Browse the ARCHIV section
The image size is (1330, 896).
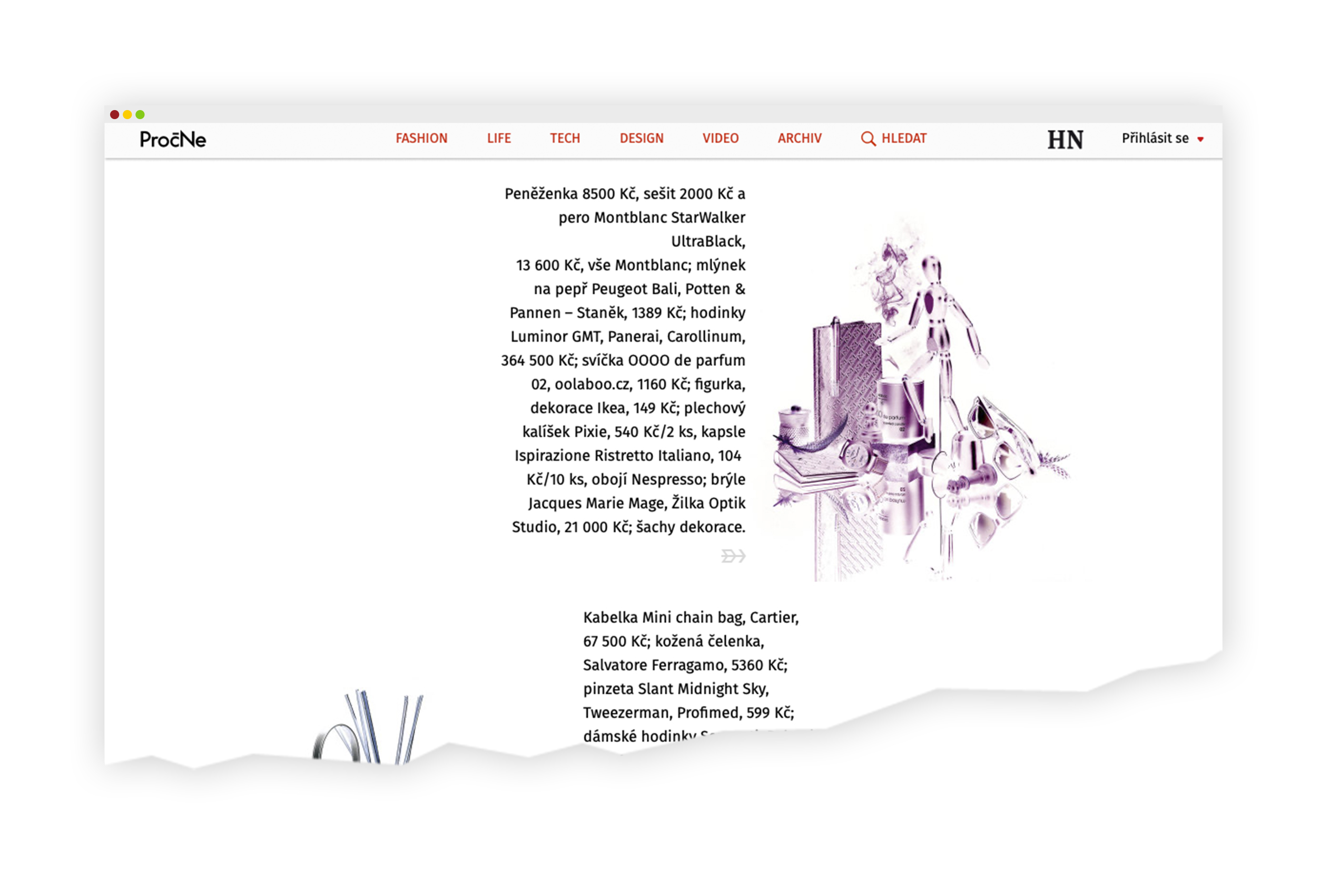(x=799, y=139)
